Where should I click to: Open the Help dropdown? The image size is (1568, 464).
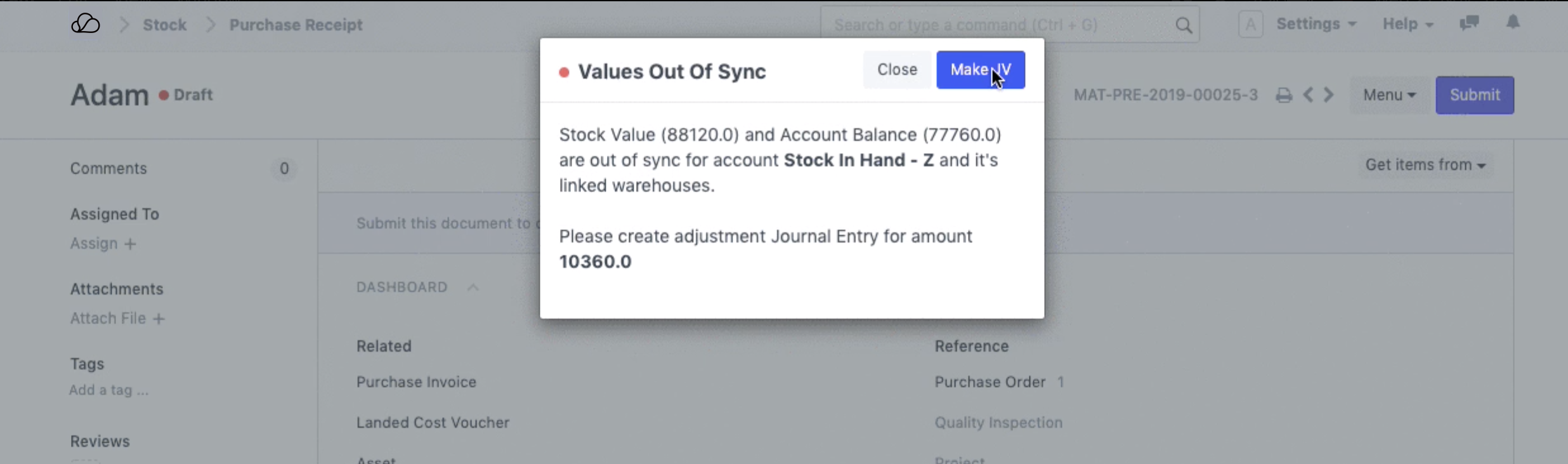tap(1408, 24)
